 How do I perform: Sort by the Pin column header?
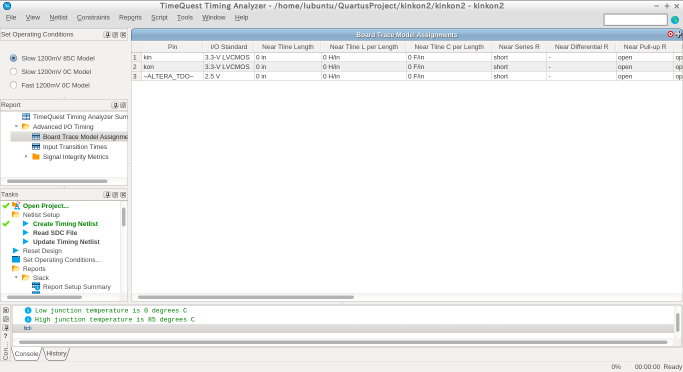click(172, 47)
